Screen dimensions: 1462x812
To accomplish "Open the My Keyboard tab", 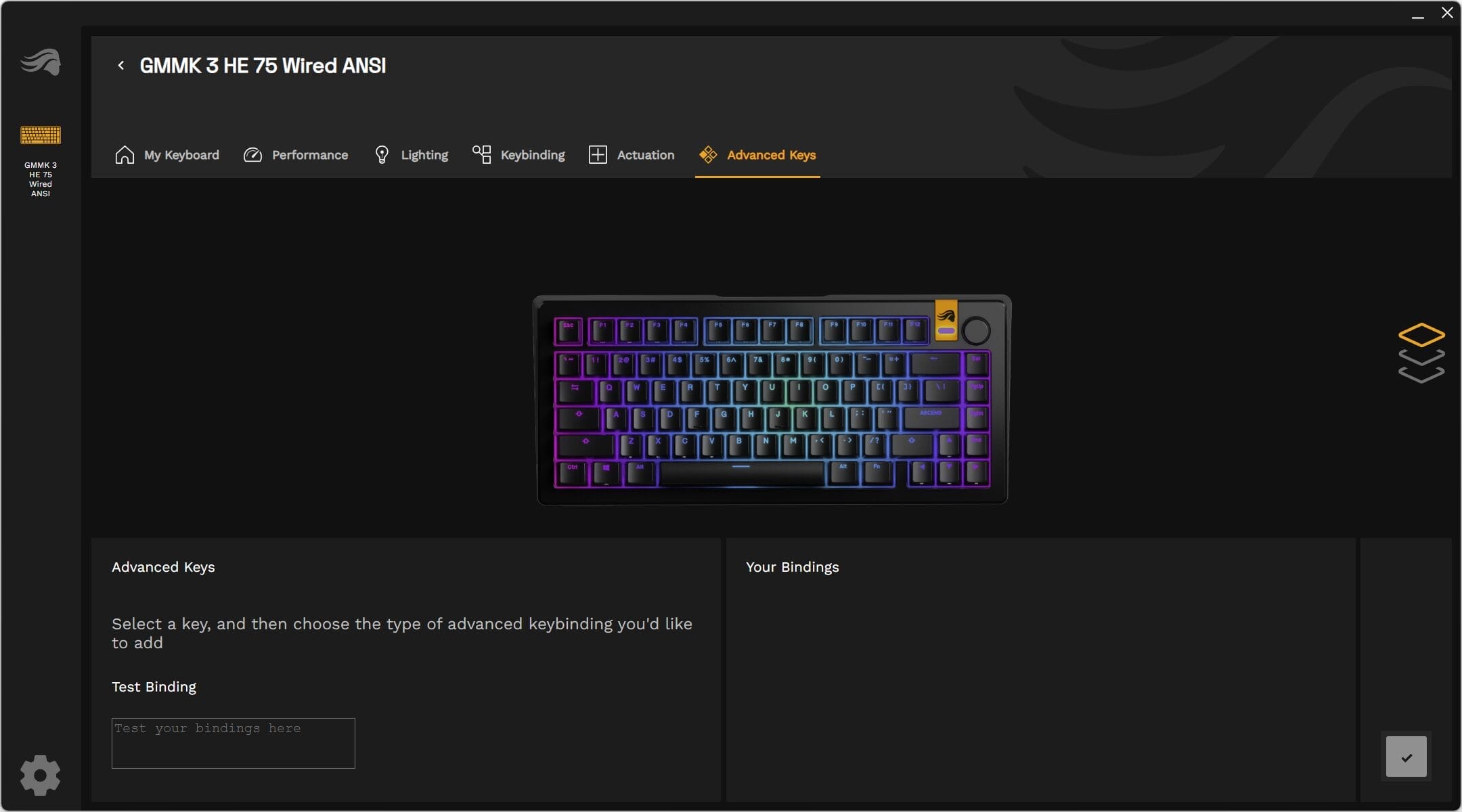I will pos(167,155).
